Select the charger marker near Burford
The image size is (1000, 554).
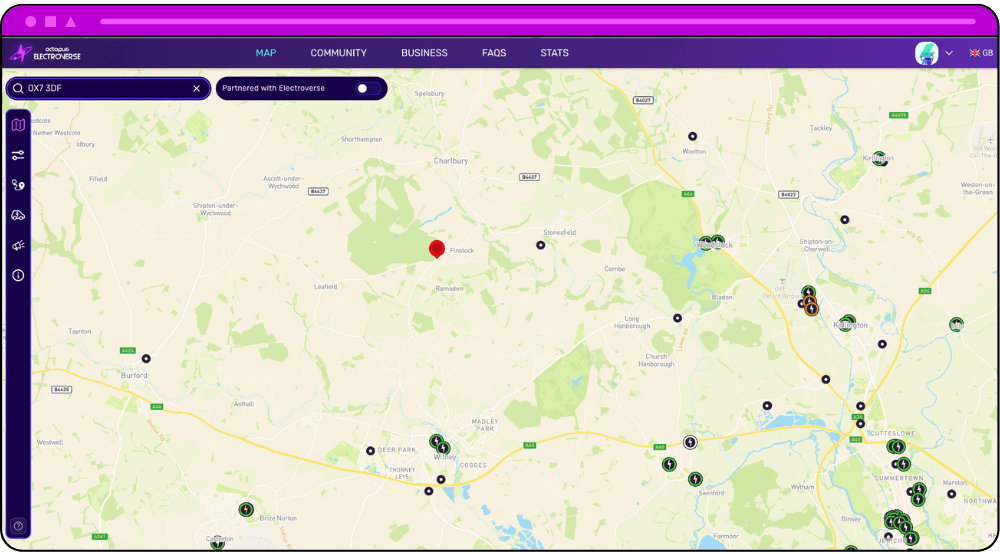coord(146,358)
